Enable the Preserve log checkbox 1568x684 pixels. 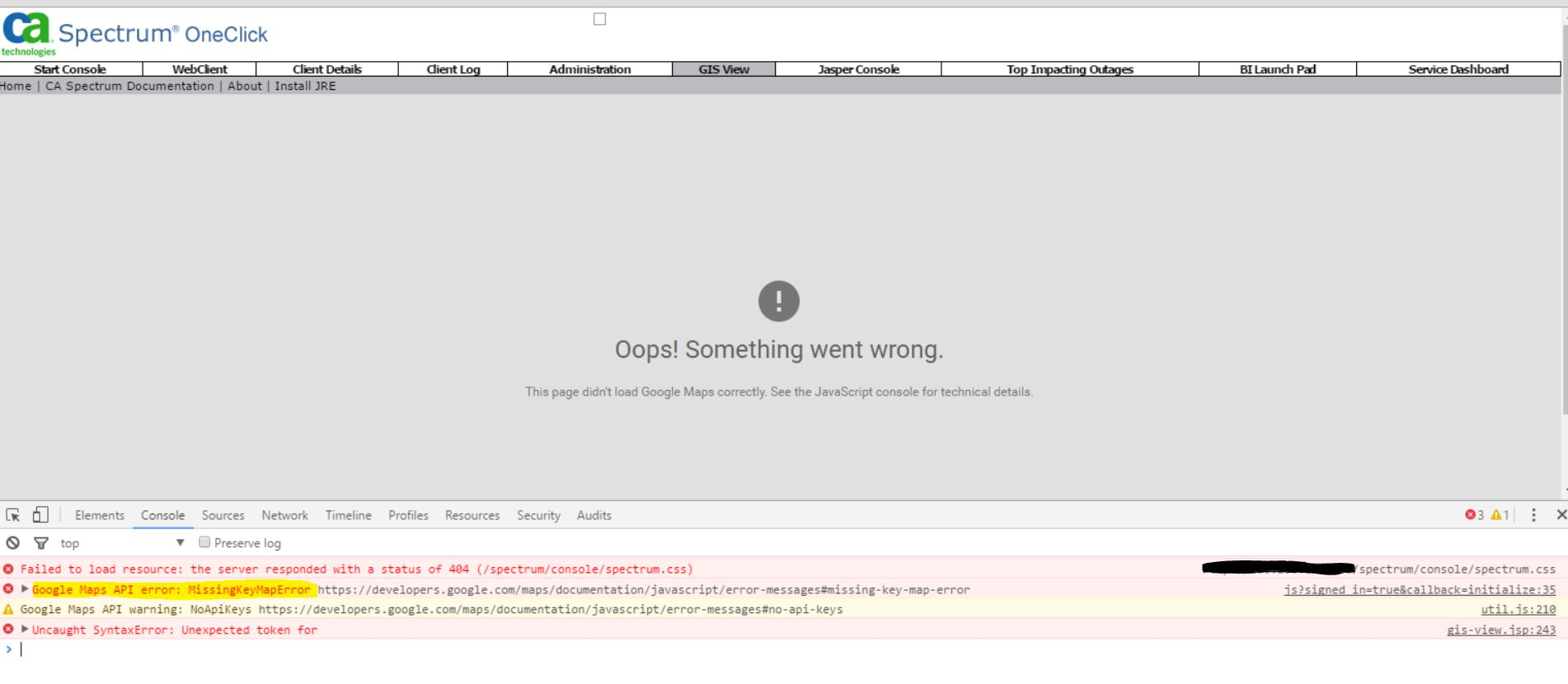pos(204,542)
